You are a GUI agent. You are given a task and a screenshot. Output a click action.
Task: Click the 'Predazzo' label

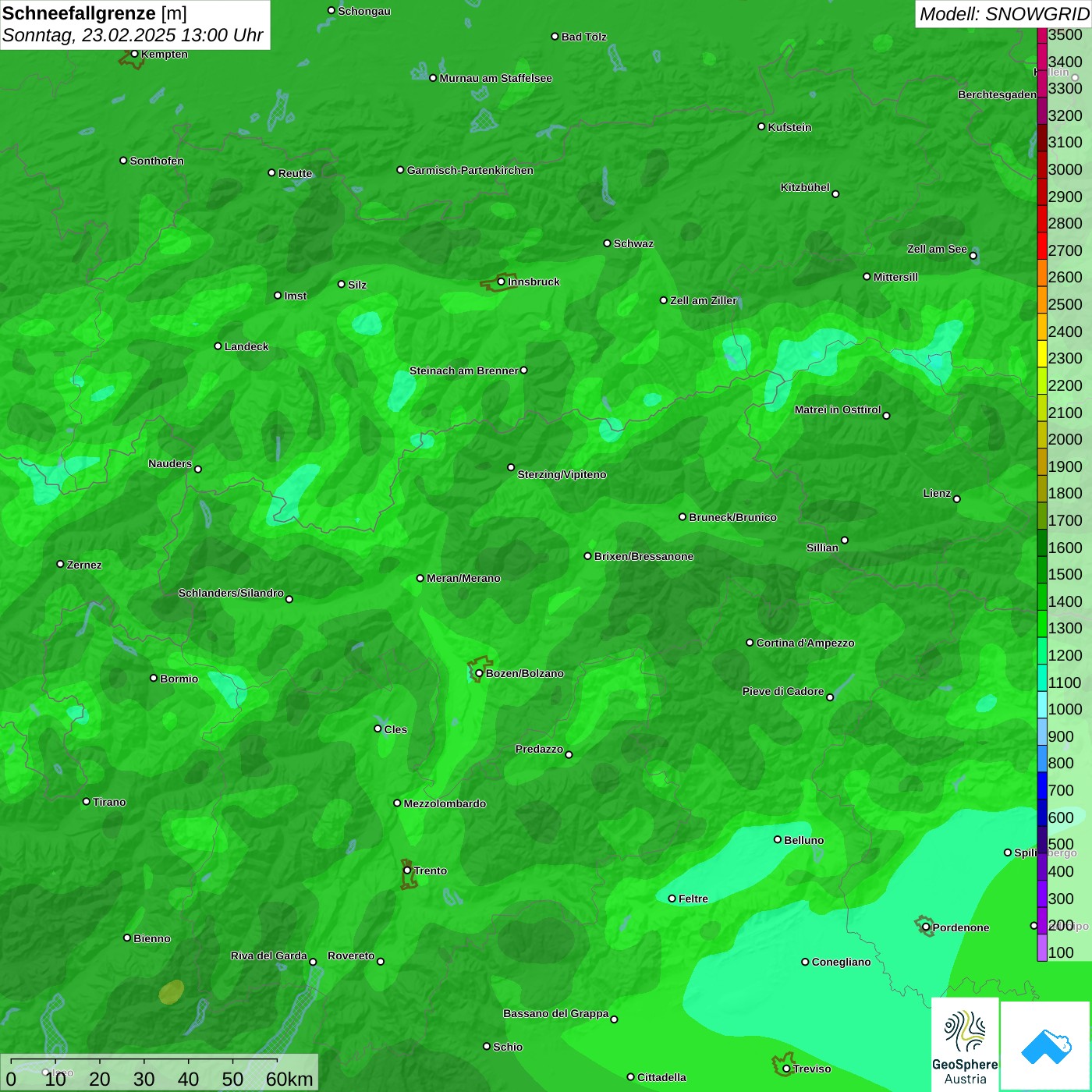(x=539, y=749)
